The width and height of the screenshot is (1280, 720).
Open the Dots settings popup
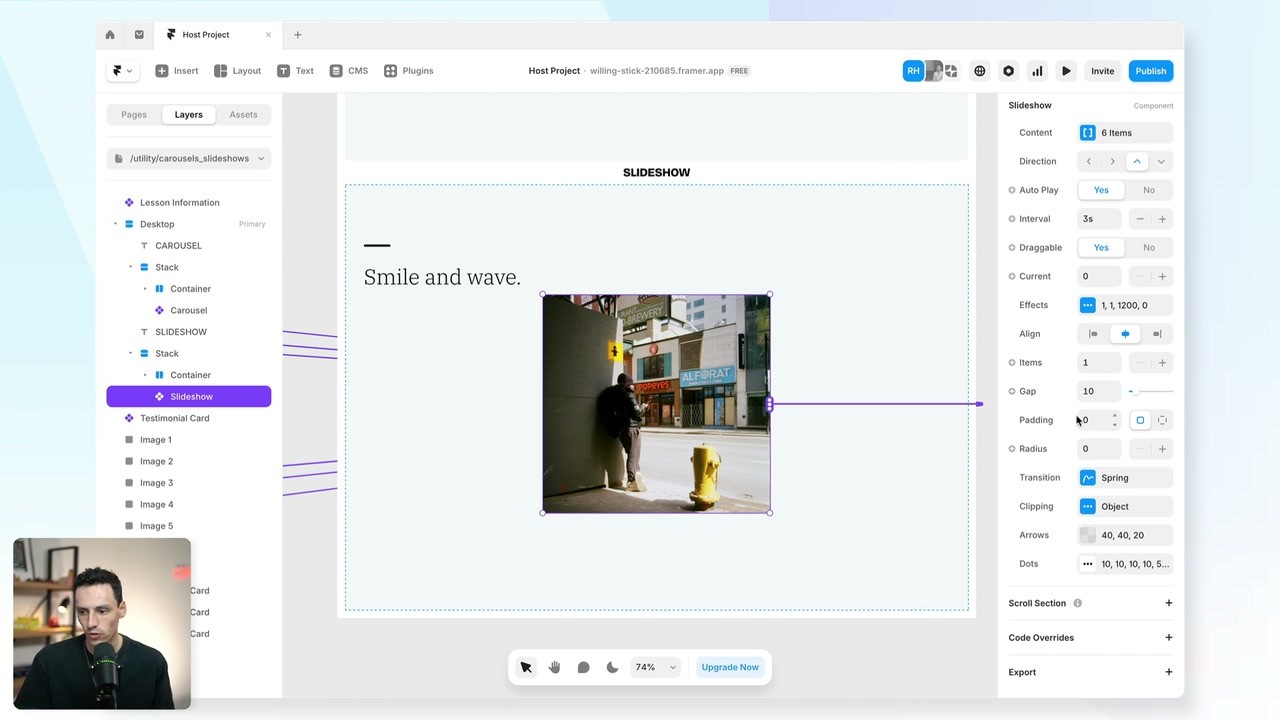[1125, 564]
